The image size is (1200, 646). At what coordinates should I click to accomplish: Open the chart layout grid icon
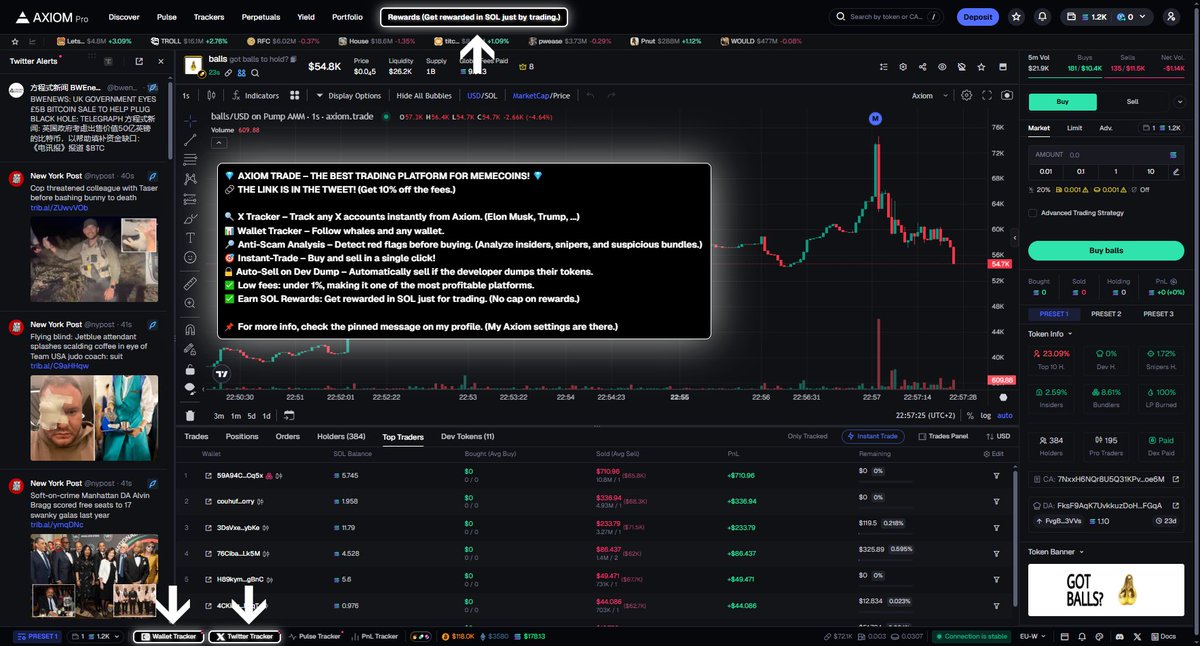pyautogui.click(x=295, y=96)
